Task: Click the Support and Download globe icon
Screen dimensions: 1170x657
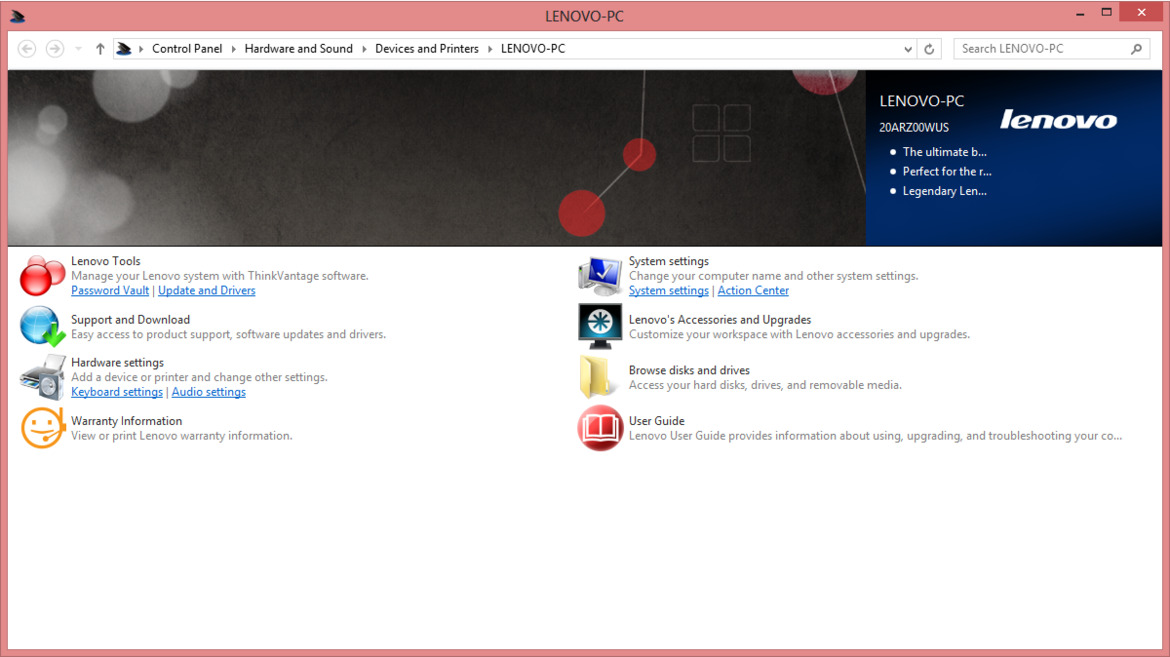Action: point(43,326)
